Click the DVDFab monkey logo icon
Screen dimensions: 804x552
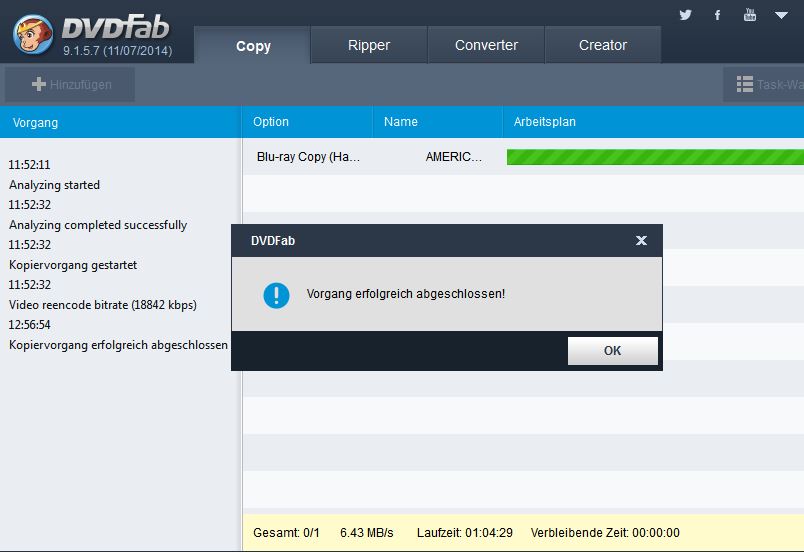[x=33, y=34]
